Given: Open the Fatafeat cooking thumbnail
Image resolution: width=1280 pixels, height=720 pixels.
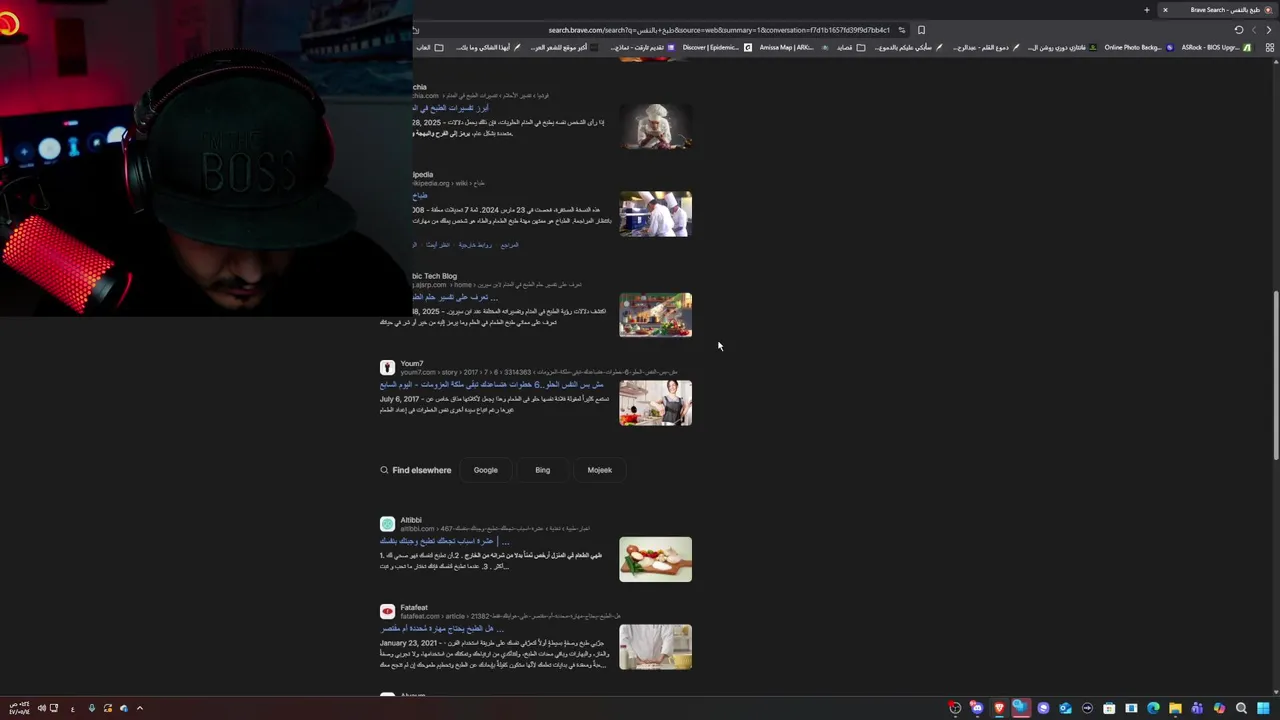Looking at the screenshot, I should click(x=655, y=647).
